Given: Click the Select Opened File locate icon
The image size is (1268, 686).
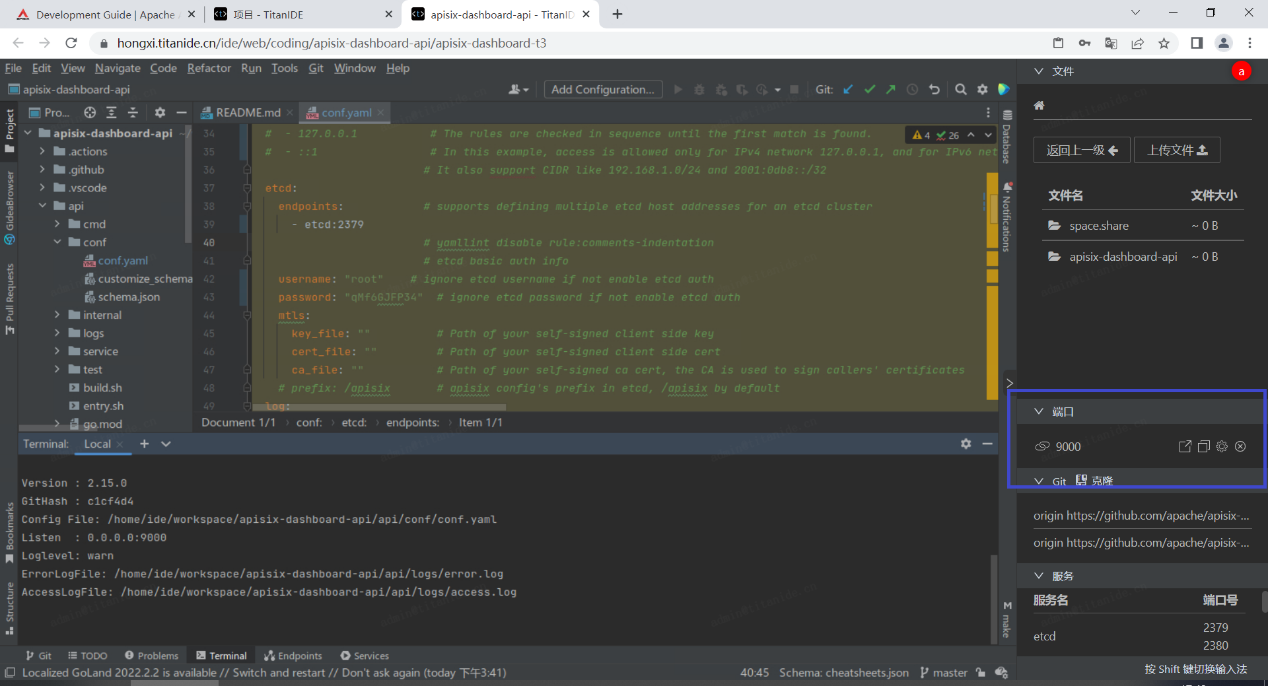Looking at the screenshot, I should pyautogui.click(x=90, y=113).
